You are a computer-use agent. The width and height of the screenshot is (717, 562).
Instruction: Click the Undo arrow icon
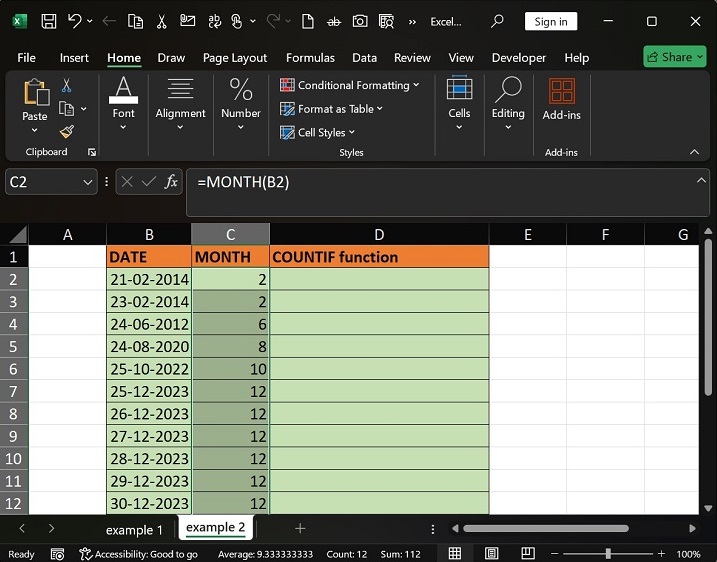coord(74,21)
